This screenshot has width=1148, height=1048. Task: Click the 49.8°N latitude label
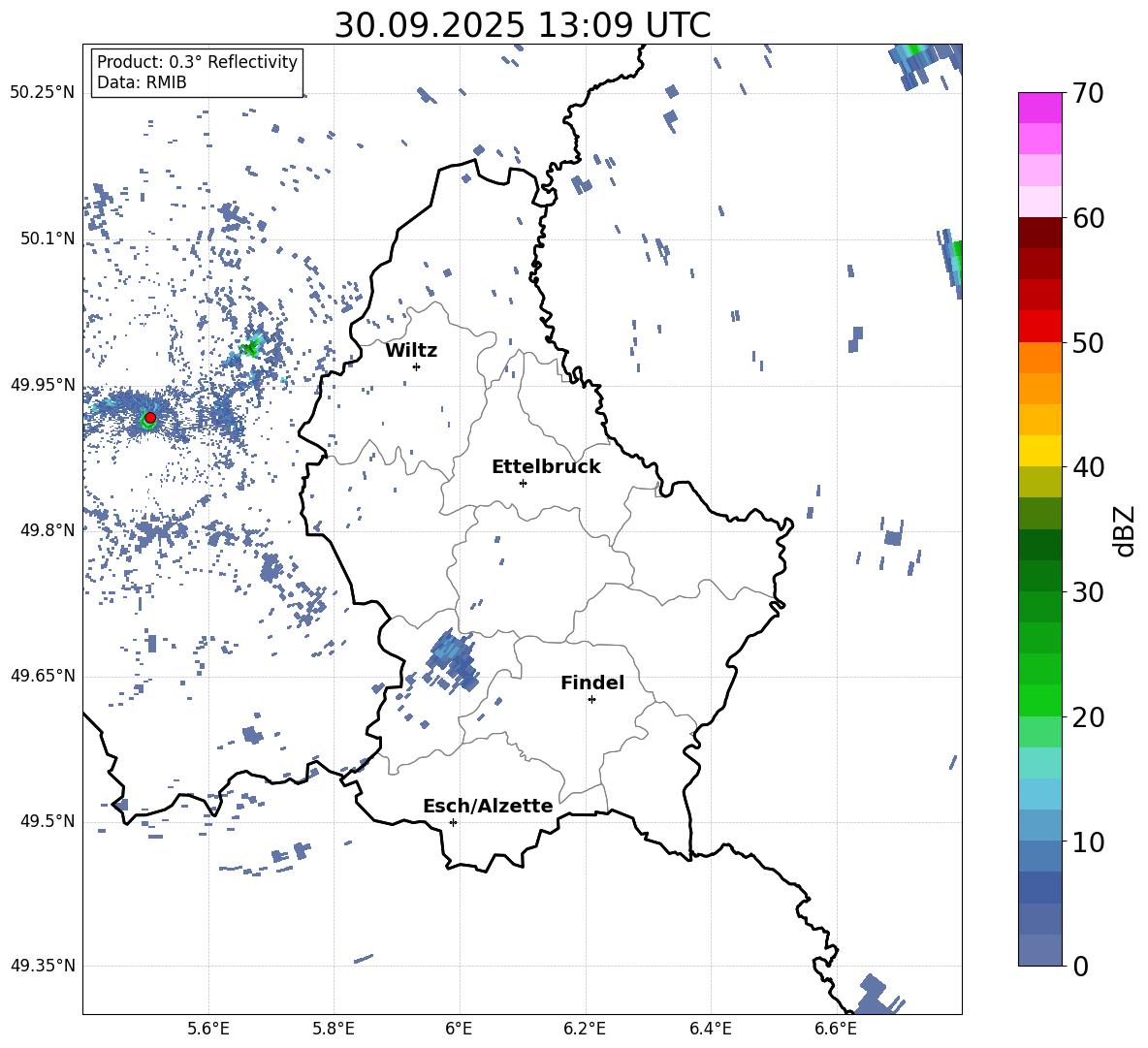48,530
